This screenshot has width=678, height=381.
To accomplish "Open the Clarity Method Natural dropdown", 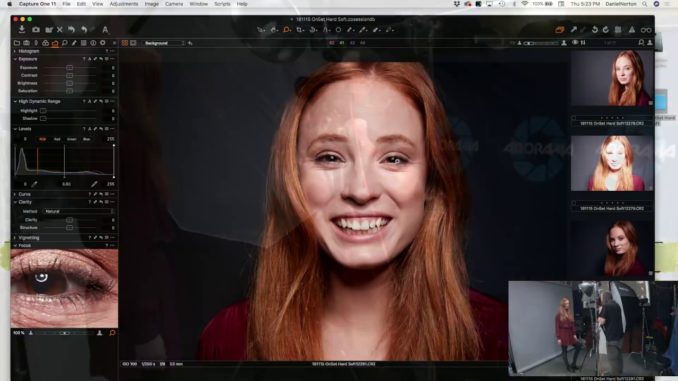I will pyautogui.click(x=79, y=211).
